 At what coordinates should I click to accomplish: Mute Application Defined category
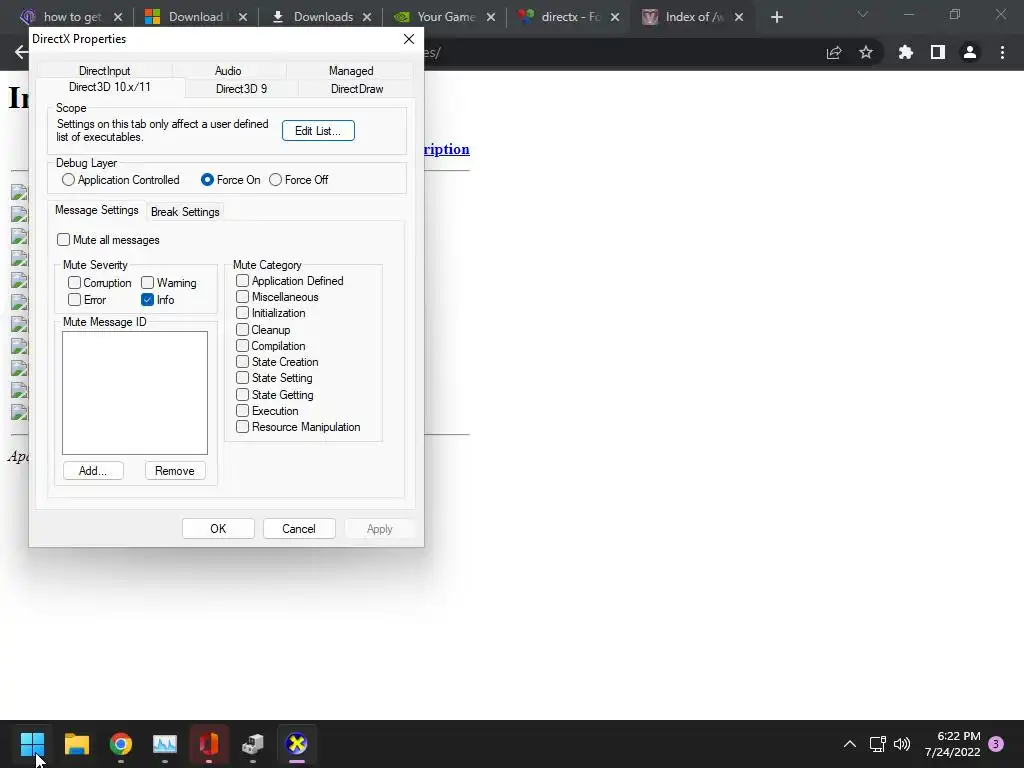pos(290,281)
